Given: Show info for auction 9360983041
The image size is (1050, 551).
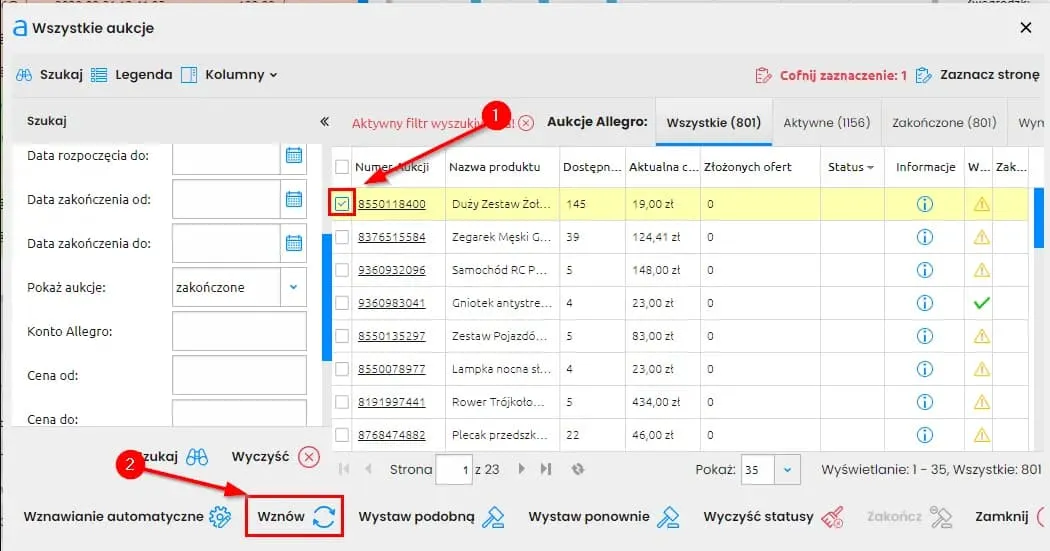Looking at the screenshot, I should [924, 303].
